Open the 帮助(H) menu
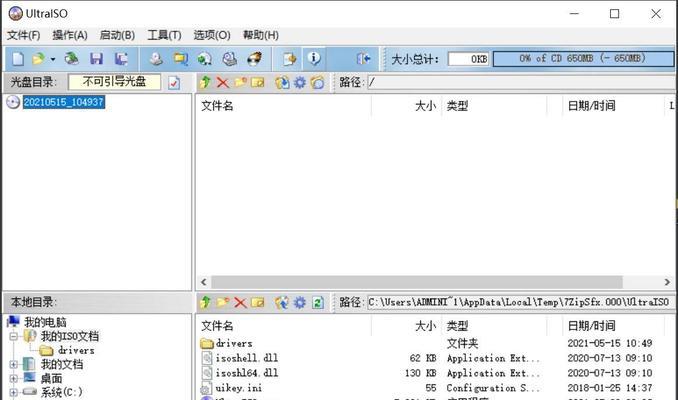 [x=260, y=35]
